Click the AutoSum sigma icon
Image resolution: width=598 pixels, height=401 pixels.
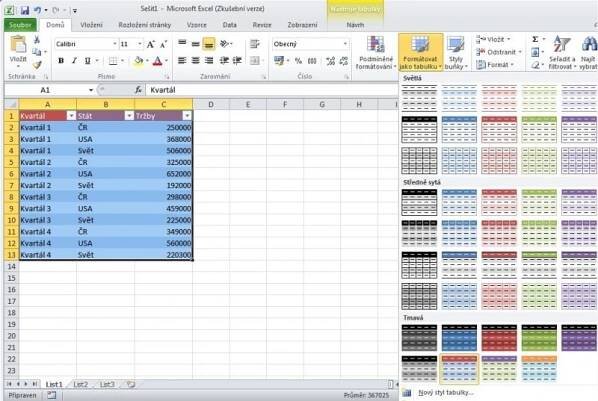535,39
